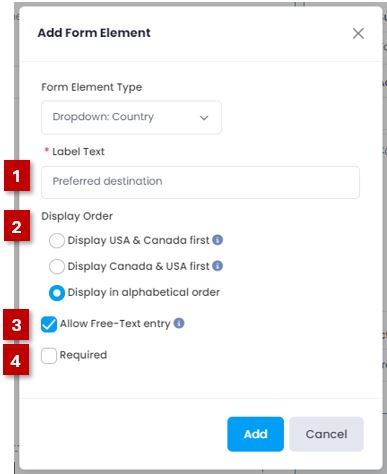Select Display Canada & USA first radio option
387x474 pixels.
click(x=57, y=266)
